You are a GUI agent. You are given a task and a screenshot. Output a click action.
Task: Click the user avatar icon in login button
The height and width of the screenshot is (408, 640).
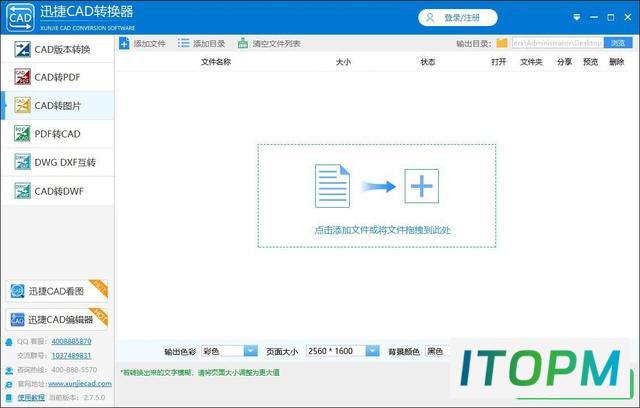pos(430,18)
